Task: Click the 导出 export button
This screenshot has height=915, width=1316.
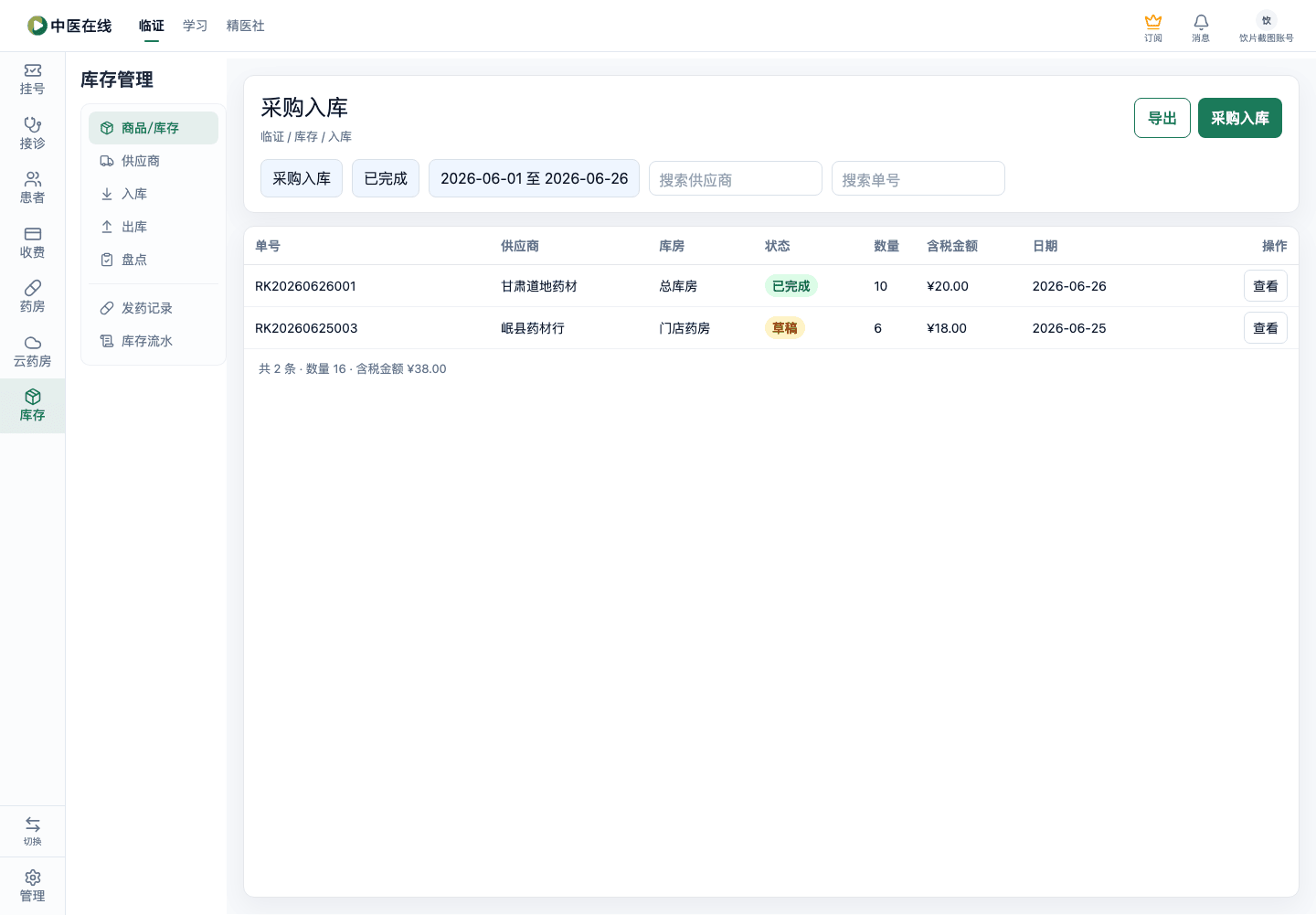Action: (x=1162, y=118)
